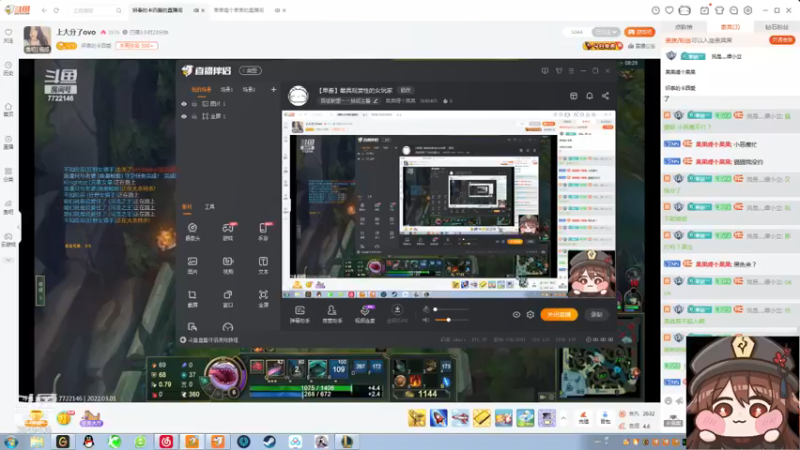Click the 录制 record button
Image resolution: width=800 pixels, height=450 pixels.
(x=596, y=315)
